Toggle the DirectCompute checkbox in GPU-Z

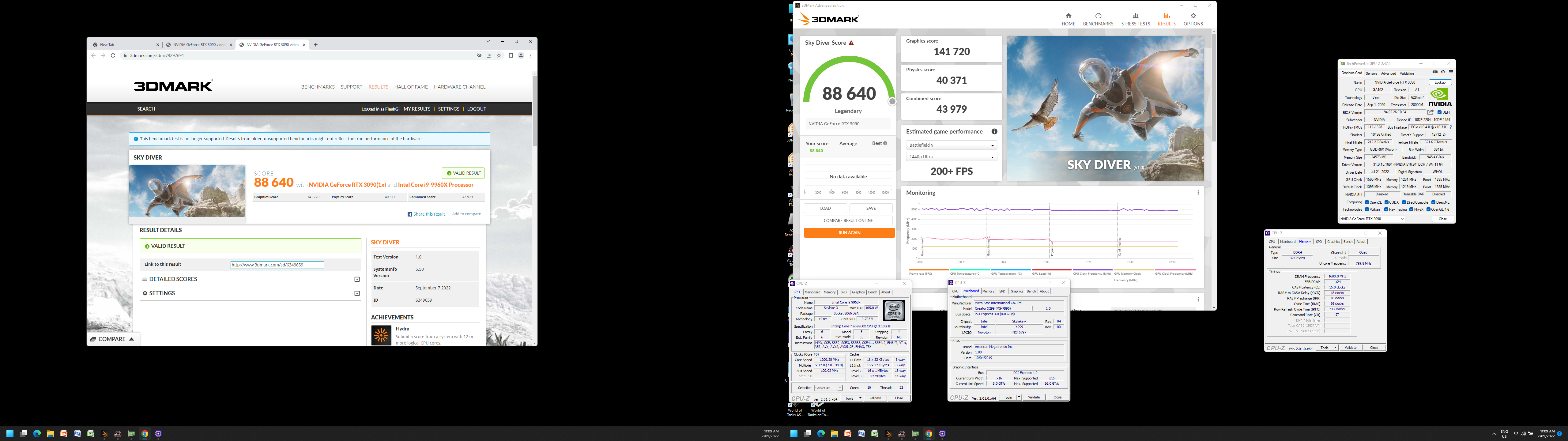pos(1404,202)
